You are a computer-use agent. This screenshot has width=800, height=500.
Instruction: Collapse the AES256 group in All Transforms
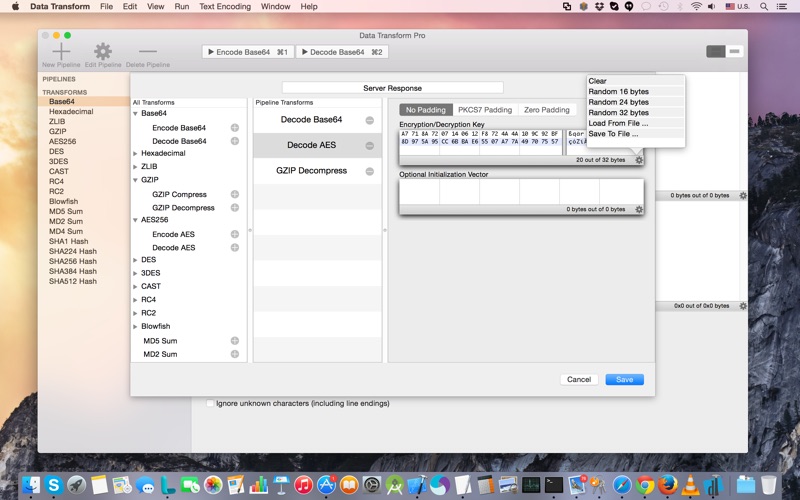tap(135, 220)
